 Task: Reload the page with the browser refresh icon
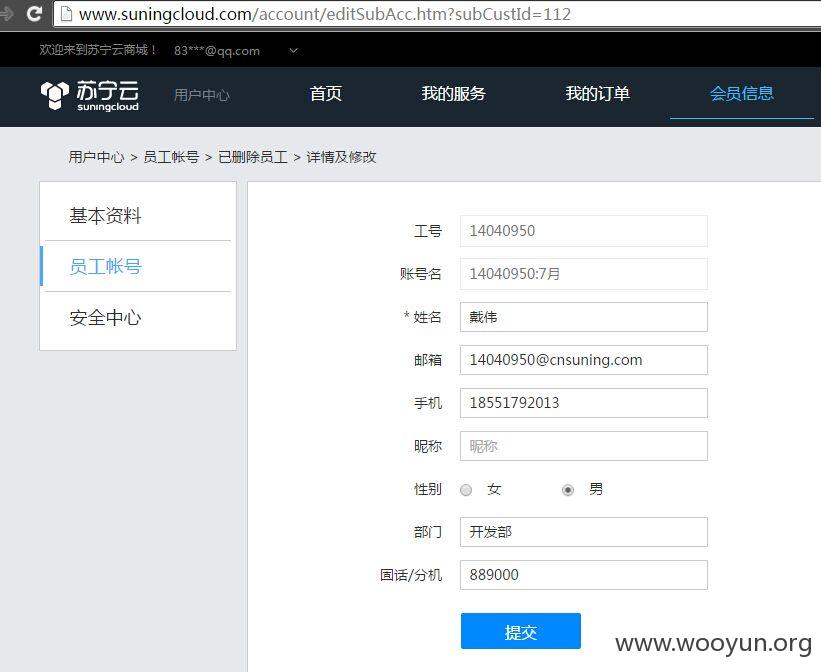pos(35,13)
